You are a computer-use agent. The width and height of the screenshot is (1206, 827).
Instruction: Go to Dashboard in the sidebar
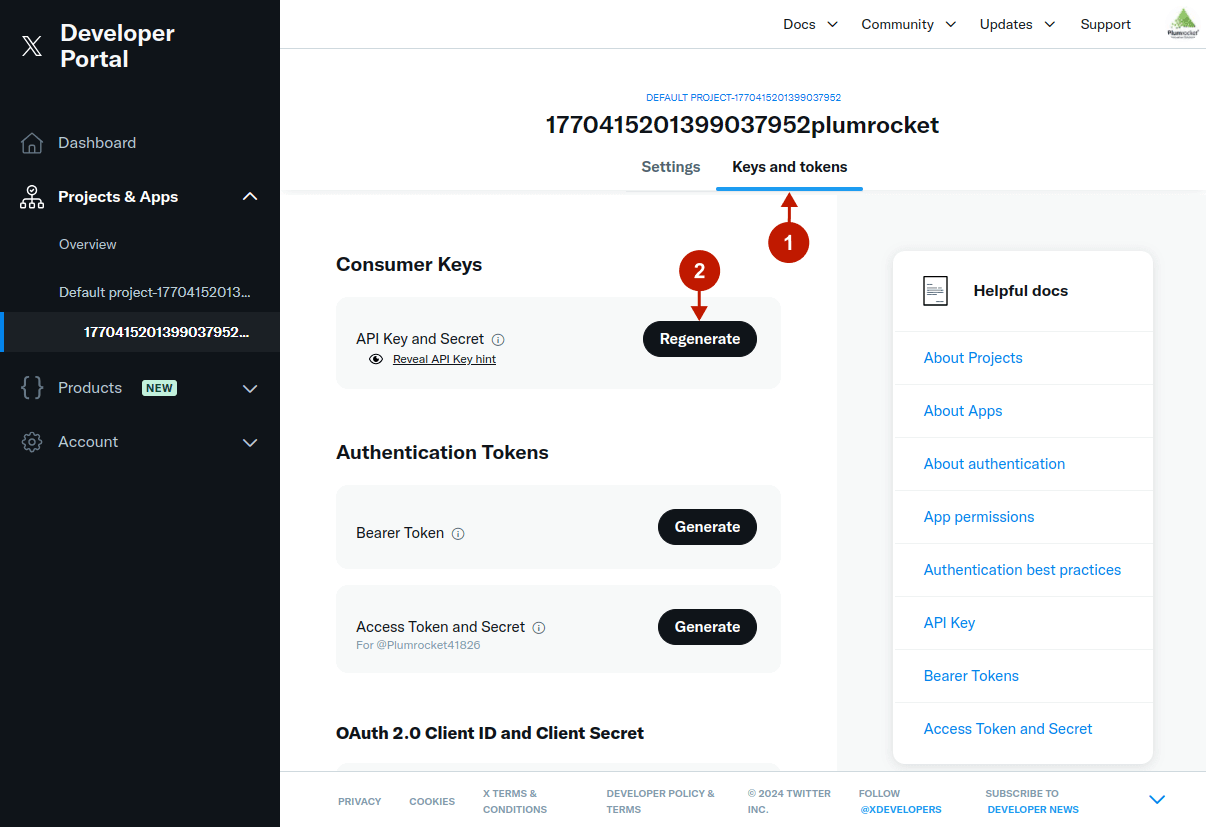tap(97, 143)
